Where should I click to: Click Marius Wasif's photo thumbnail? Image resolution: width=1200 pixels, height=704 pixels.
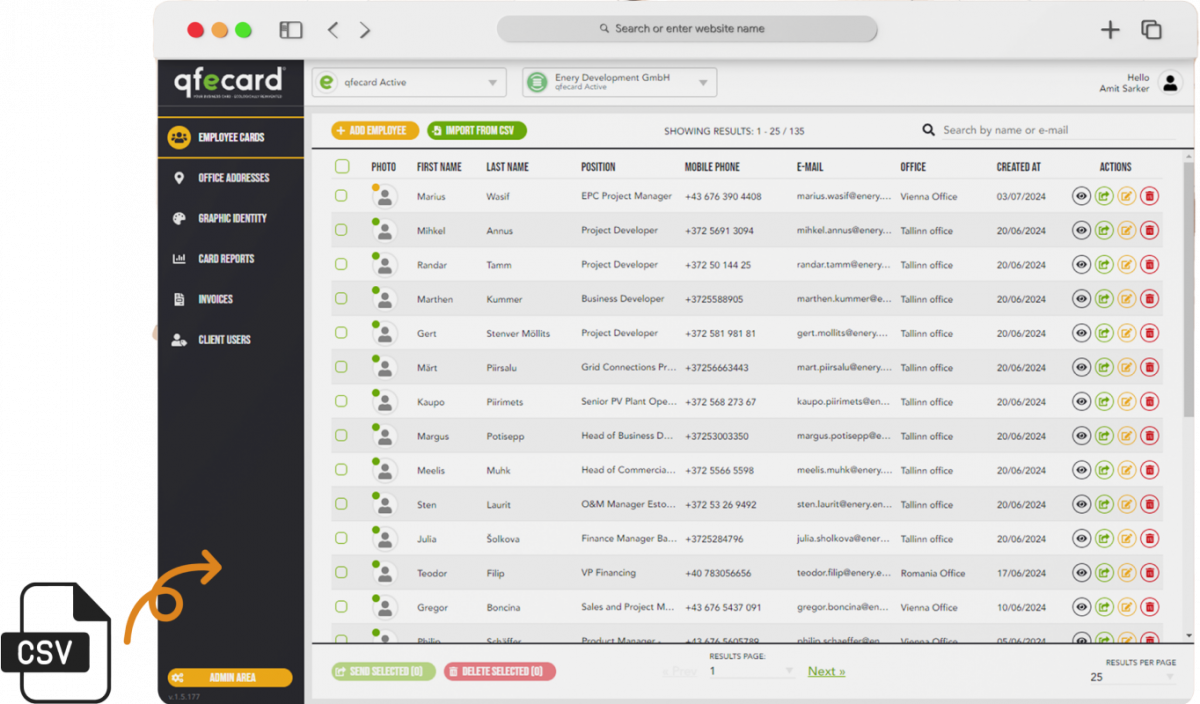(384, 197)
